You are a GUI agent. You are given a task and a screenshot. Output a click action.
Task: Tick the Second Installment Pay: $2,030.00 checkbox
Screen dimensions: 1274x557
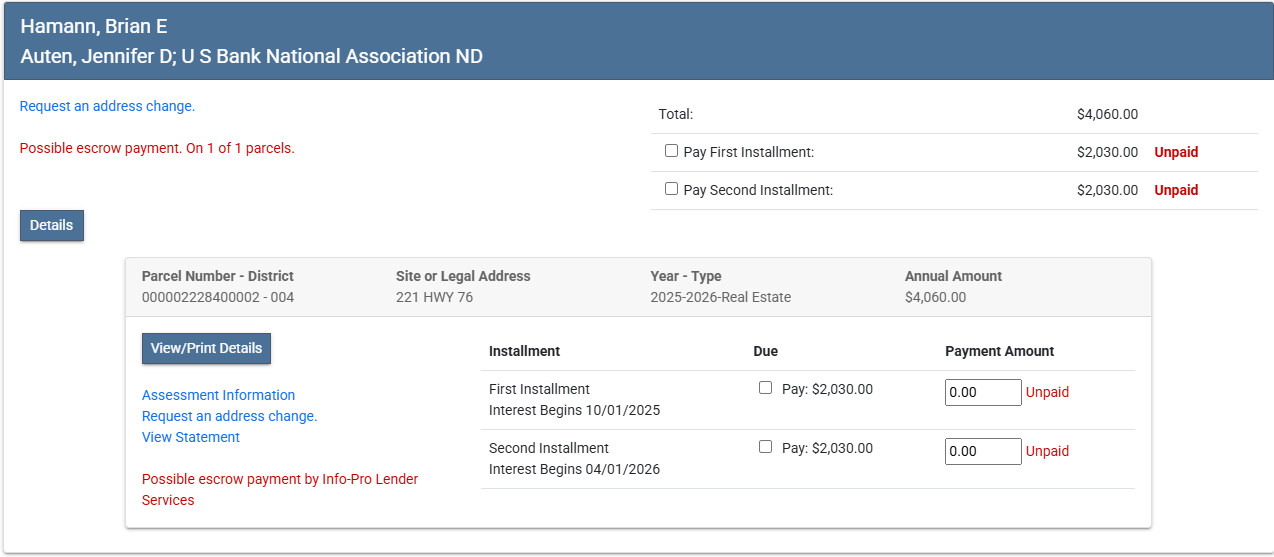765,447
